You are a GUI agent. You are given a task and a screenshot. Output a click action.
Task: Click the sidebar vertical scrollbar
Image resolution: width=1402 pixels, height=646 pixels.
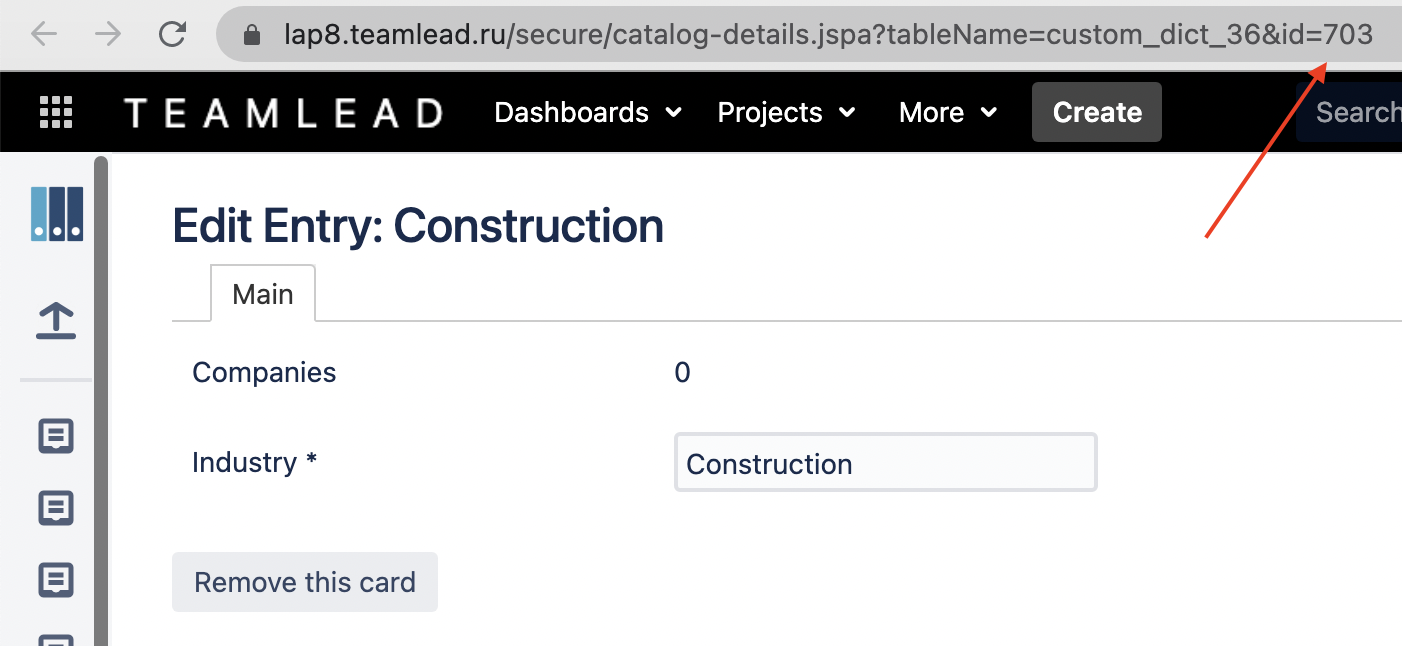click(x=100, y=400)
